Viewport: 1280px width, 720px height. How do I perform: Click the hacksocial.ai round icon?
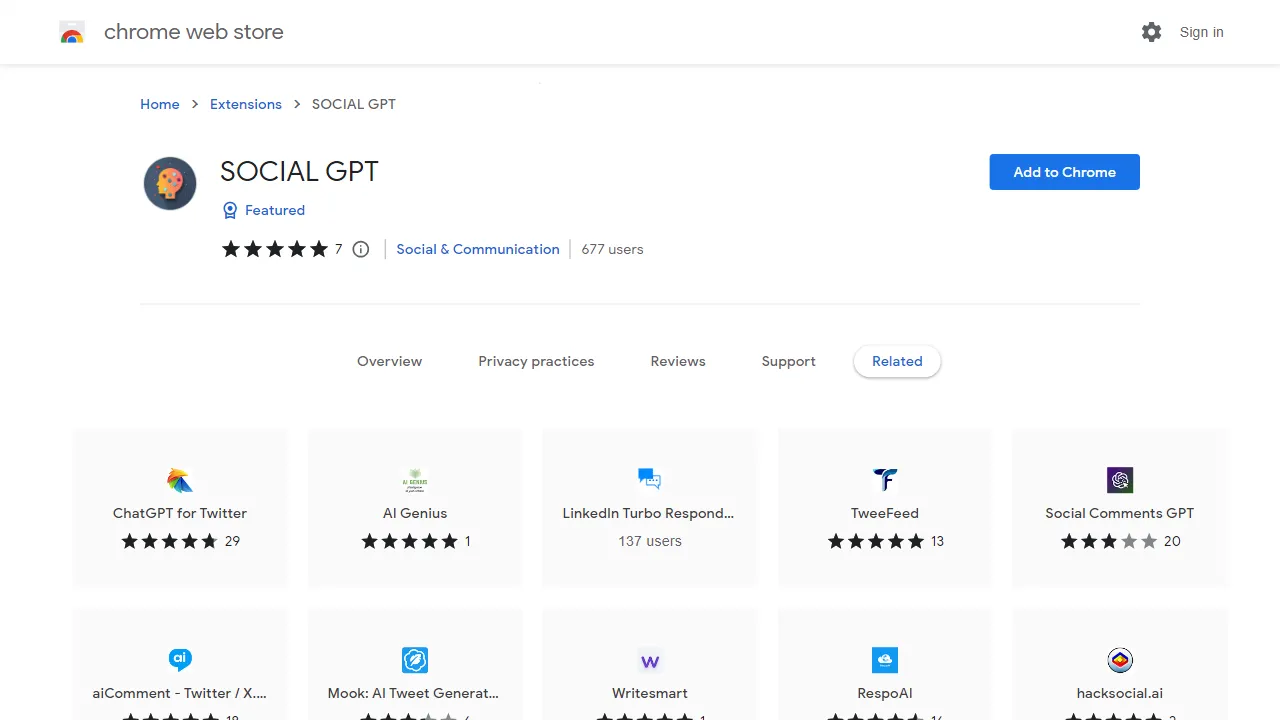coord(1120,660)
